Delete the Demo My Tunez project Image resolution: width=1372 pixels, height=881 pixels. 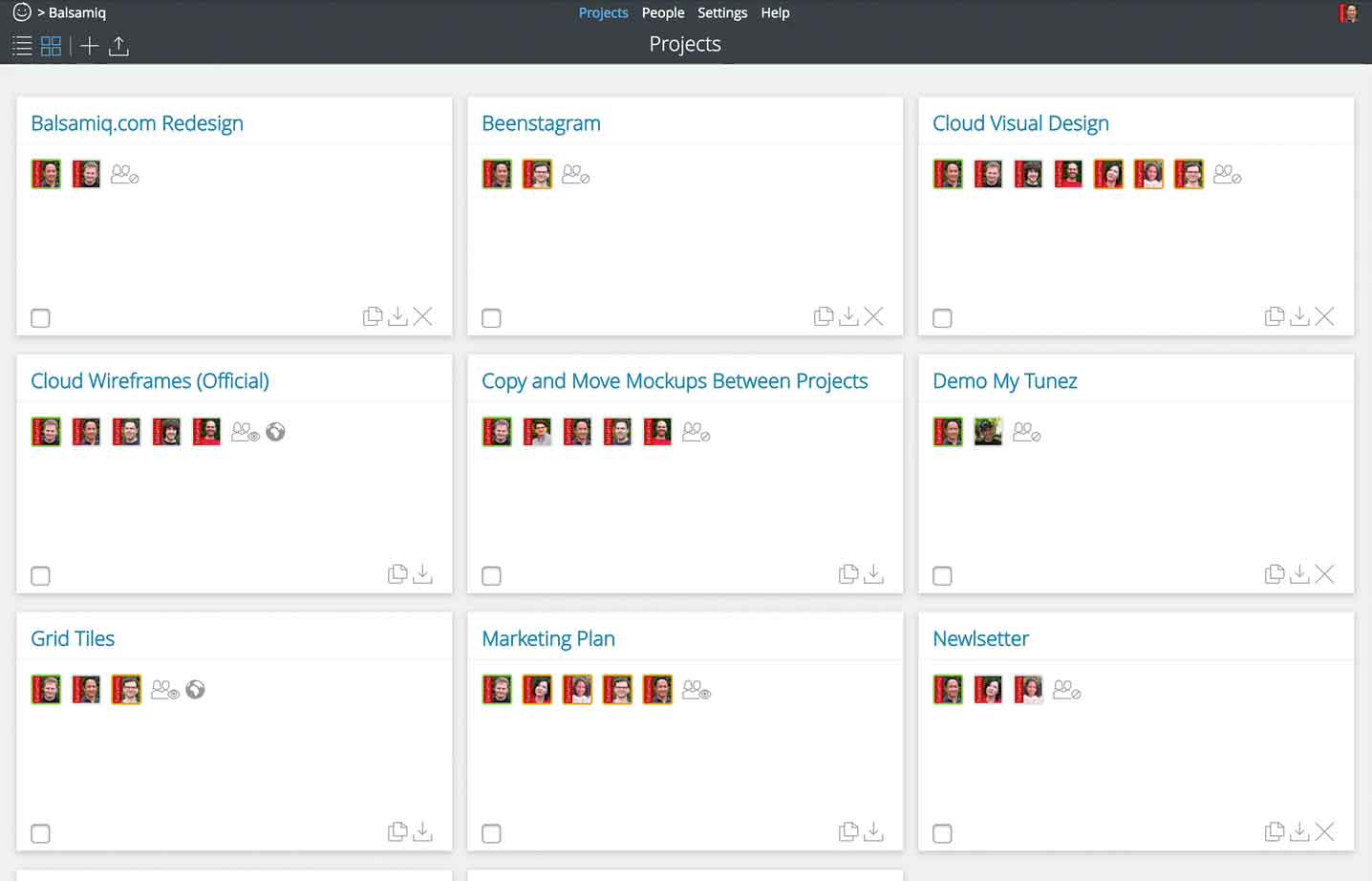(1324, 574)
